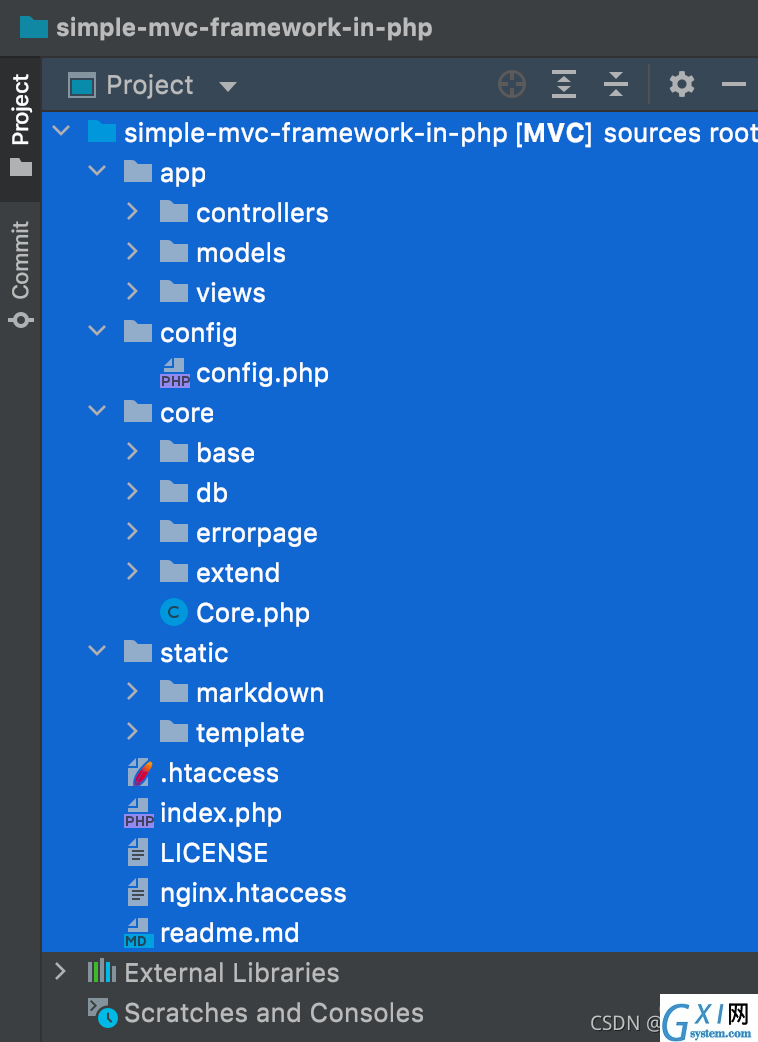
Task: Select the nginx.htaccess file name
Action: pyautogui.click(x=253, y=894)
